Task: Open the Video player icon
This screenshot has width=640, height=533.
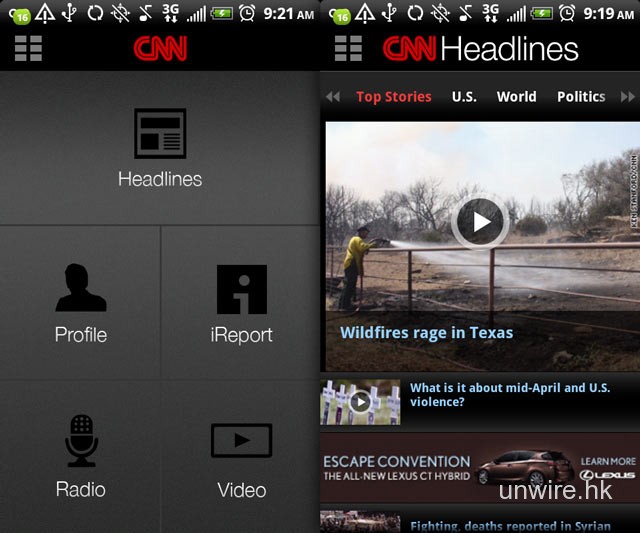Action: (241, 441)
